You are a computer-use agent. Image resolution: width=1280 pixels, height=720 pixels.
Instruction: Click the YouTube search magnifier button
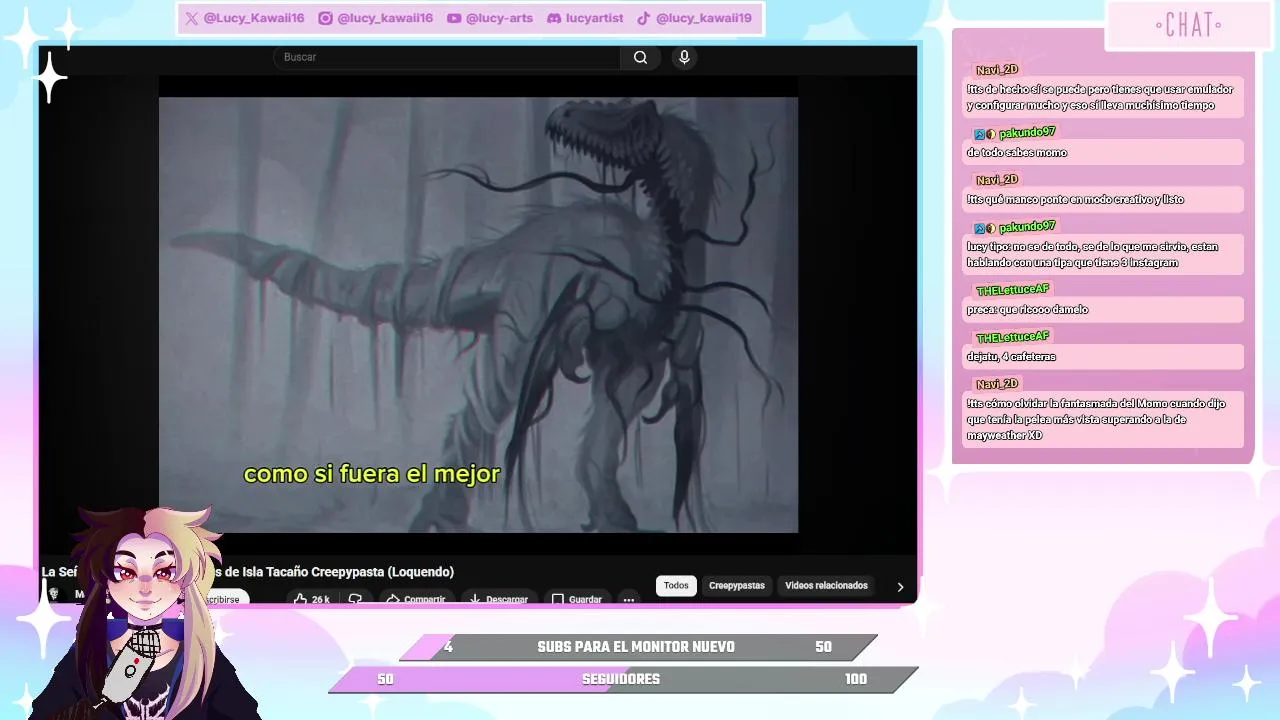pyautogui.click(x=640, y=57)
